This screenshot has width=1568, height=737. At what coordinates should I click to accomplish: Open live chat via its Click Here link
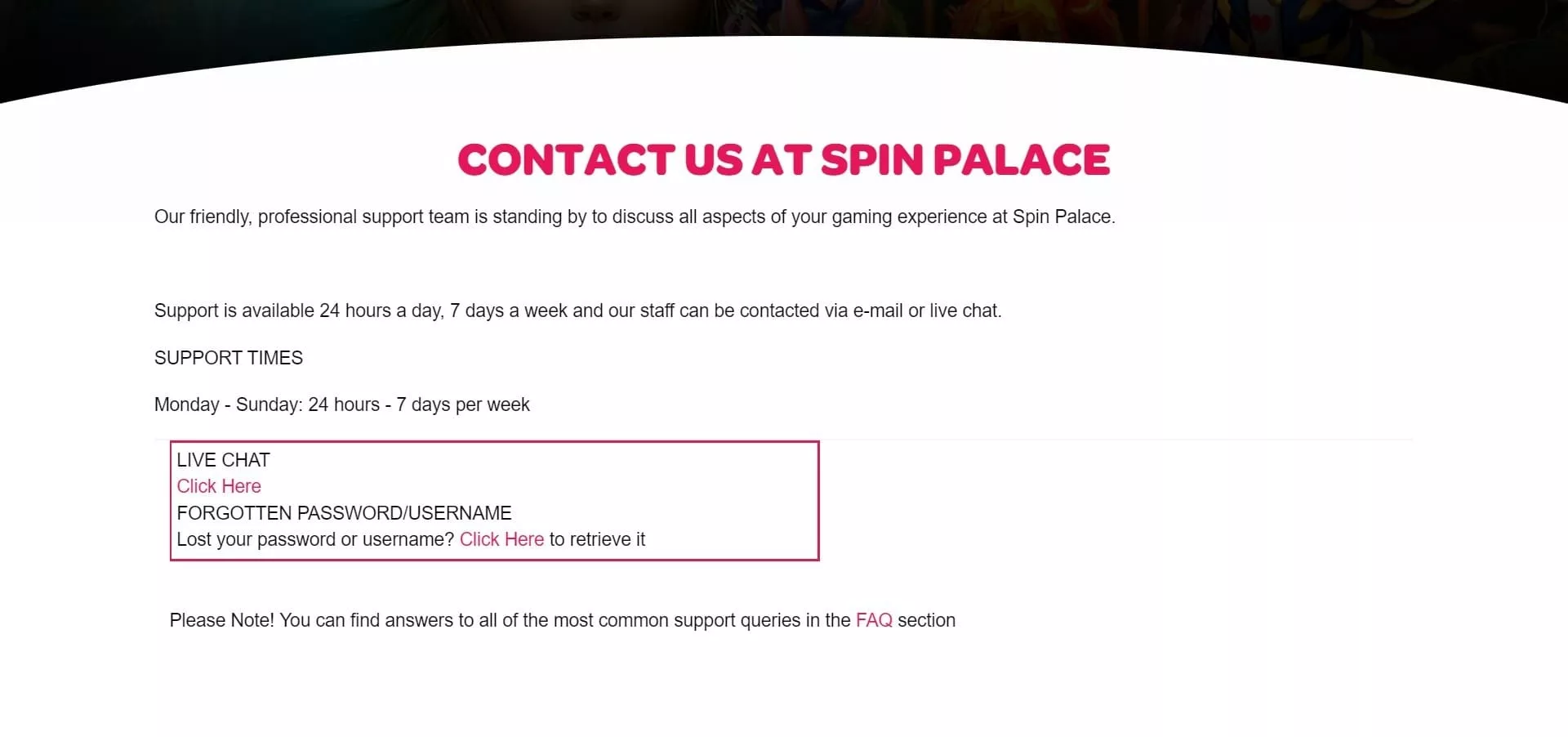[x=219, y=486]
